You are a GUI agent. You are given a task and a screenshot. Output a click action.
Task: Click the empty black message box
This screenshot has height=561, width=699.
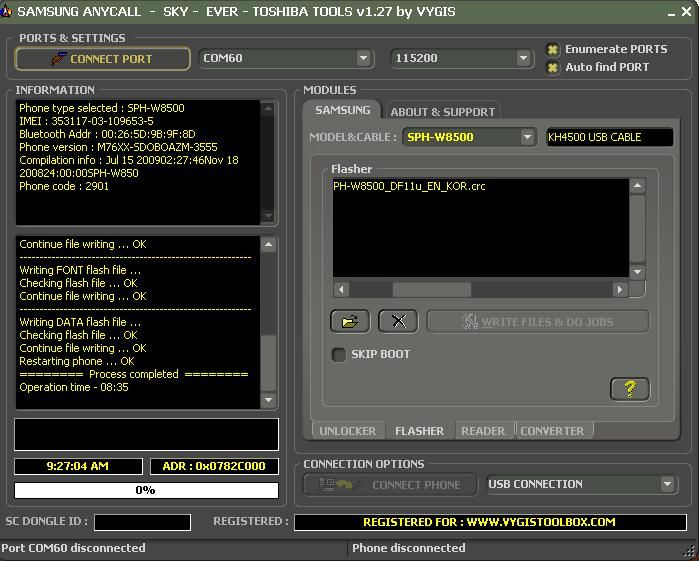pos(146,434)
